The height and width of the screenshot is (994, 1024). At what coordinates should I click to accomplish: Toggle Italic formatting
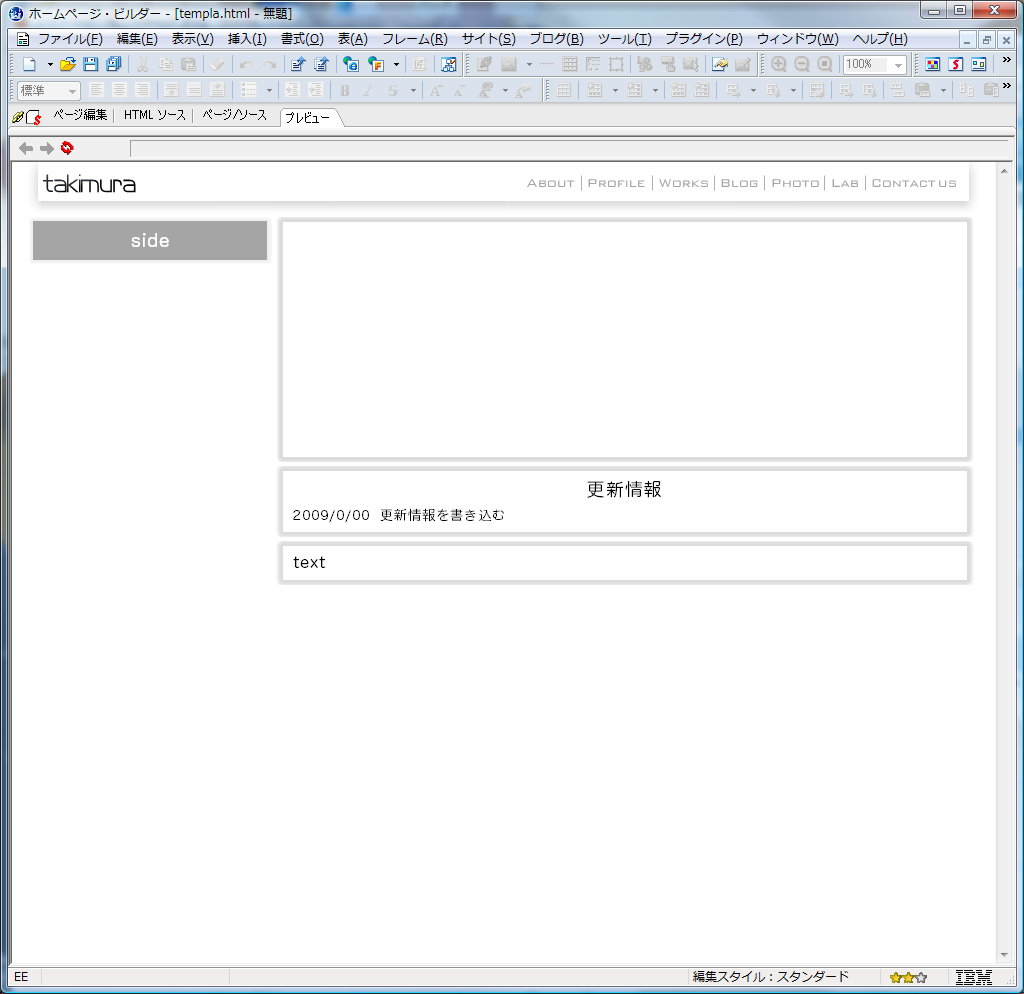pos(368,90)
